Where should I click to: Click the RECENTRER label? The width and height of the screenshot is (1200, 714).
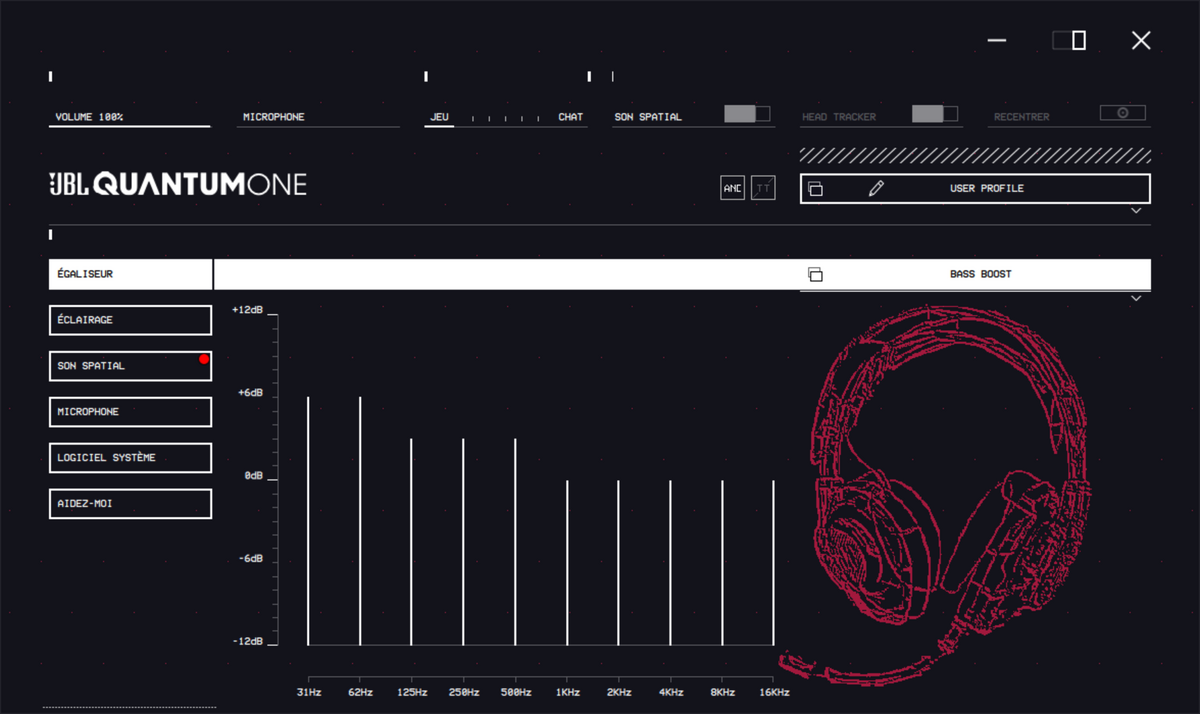1022,117
